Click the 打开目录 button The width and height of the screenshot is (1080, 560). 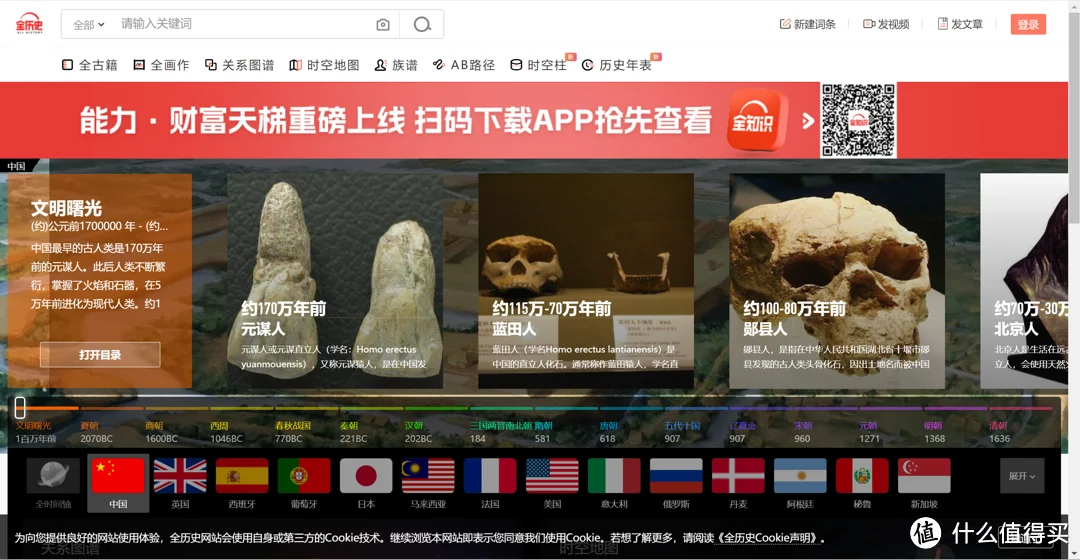(x=100, y=355)
